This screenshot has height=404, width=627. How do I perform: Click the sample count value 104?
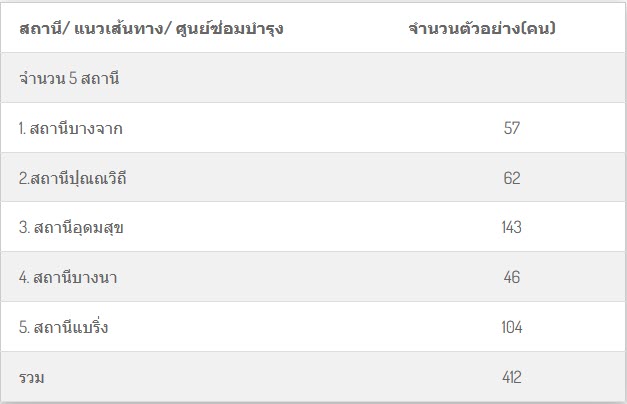(x=512, y=327)
